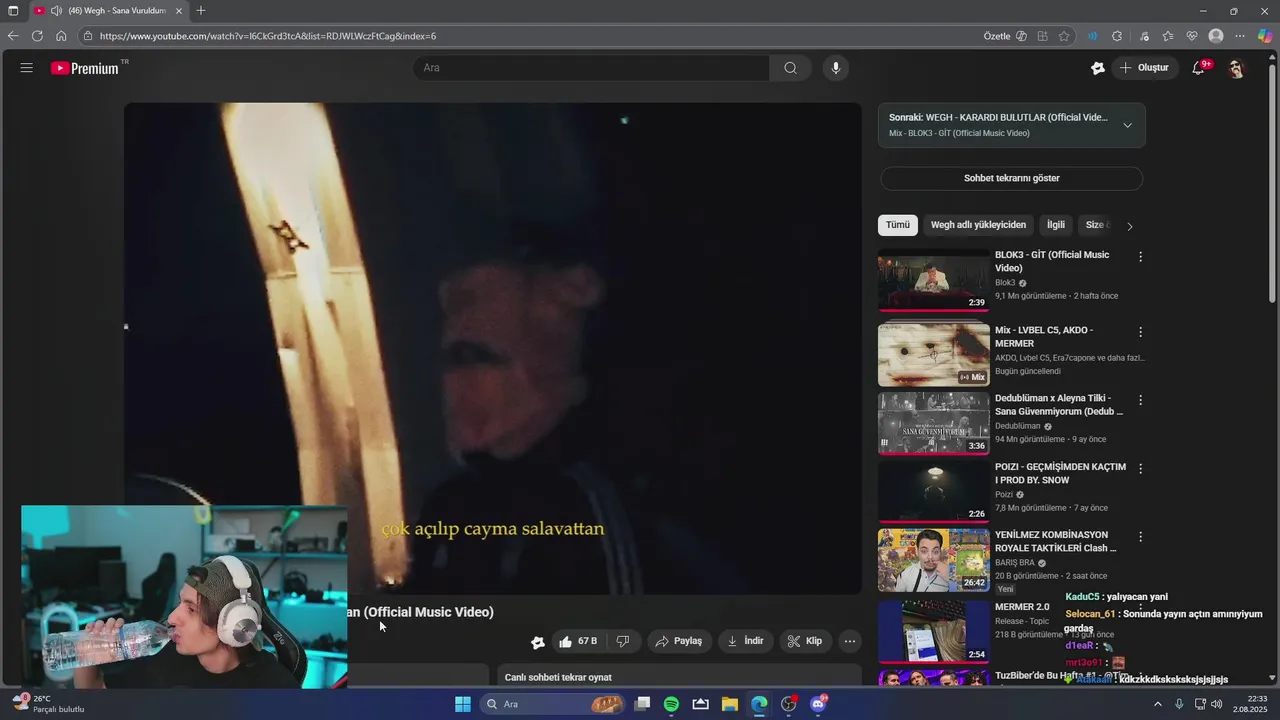Viewport: 1280px width, 720px height.
Task: Expand the Sonraki playlist panel chevron
Action: (1127, 125)
